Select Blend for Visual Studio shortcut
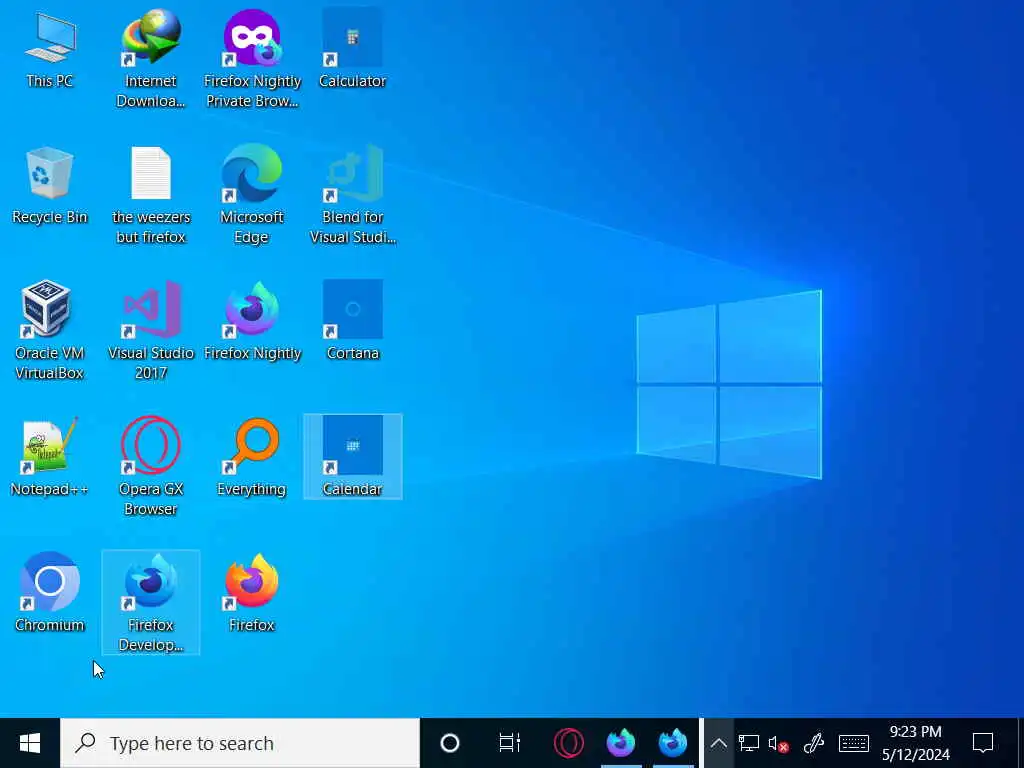 click(353, 195)
